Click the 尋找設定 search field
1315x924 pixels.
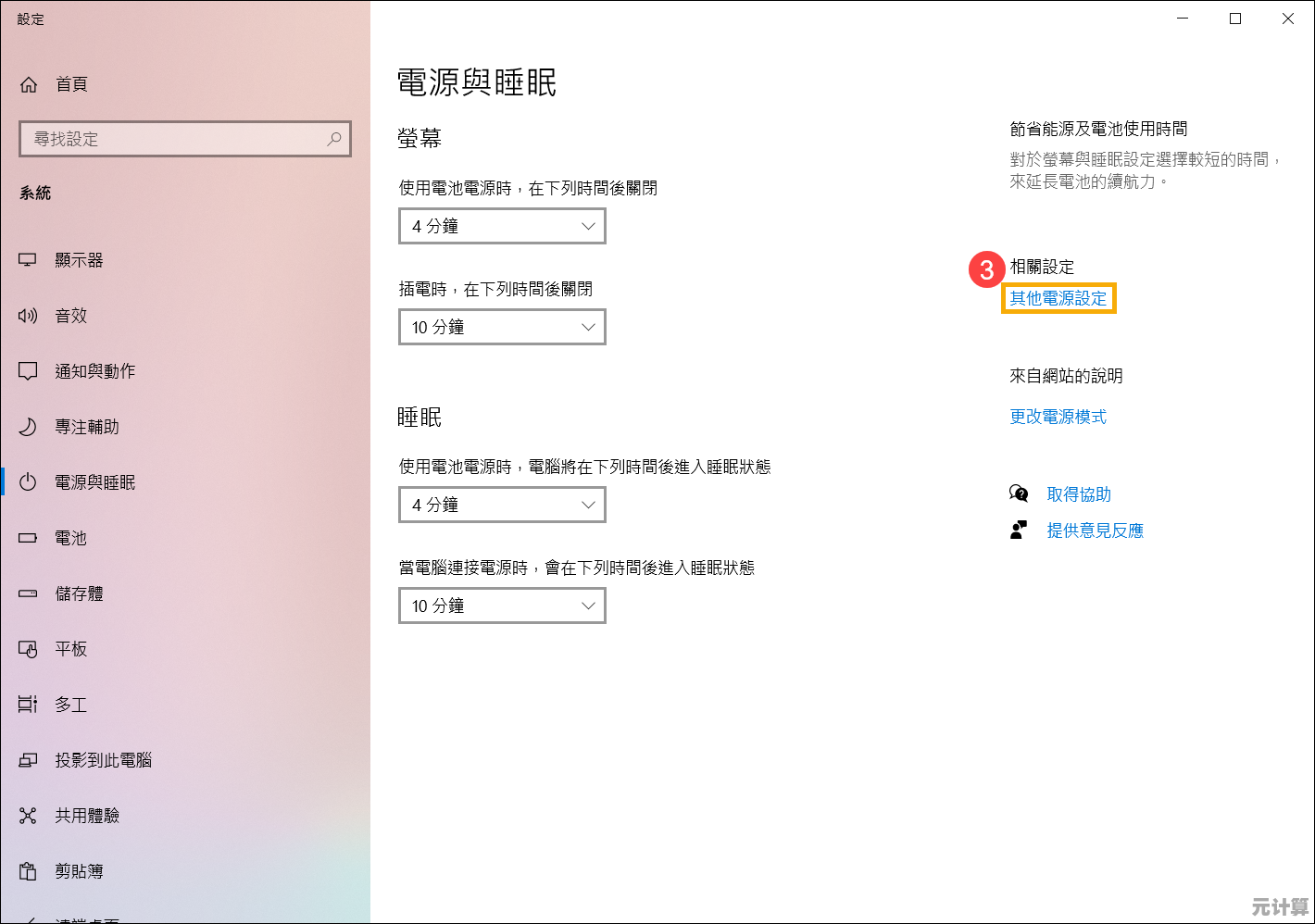(x=185, y=139)
